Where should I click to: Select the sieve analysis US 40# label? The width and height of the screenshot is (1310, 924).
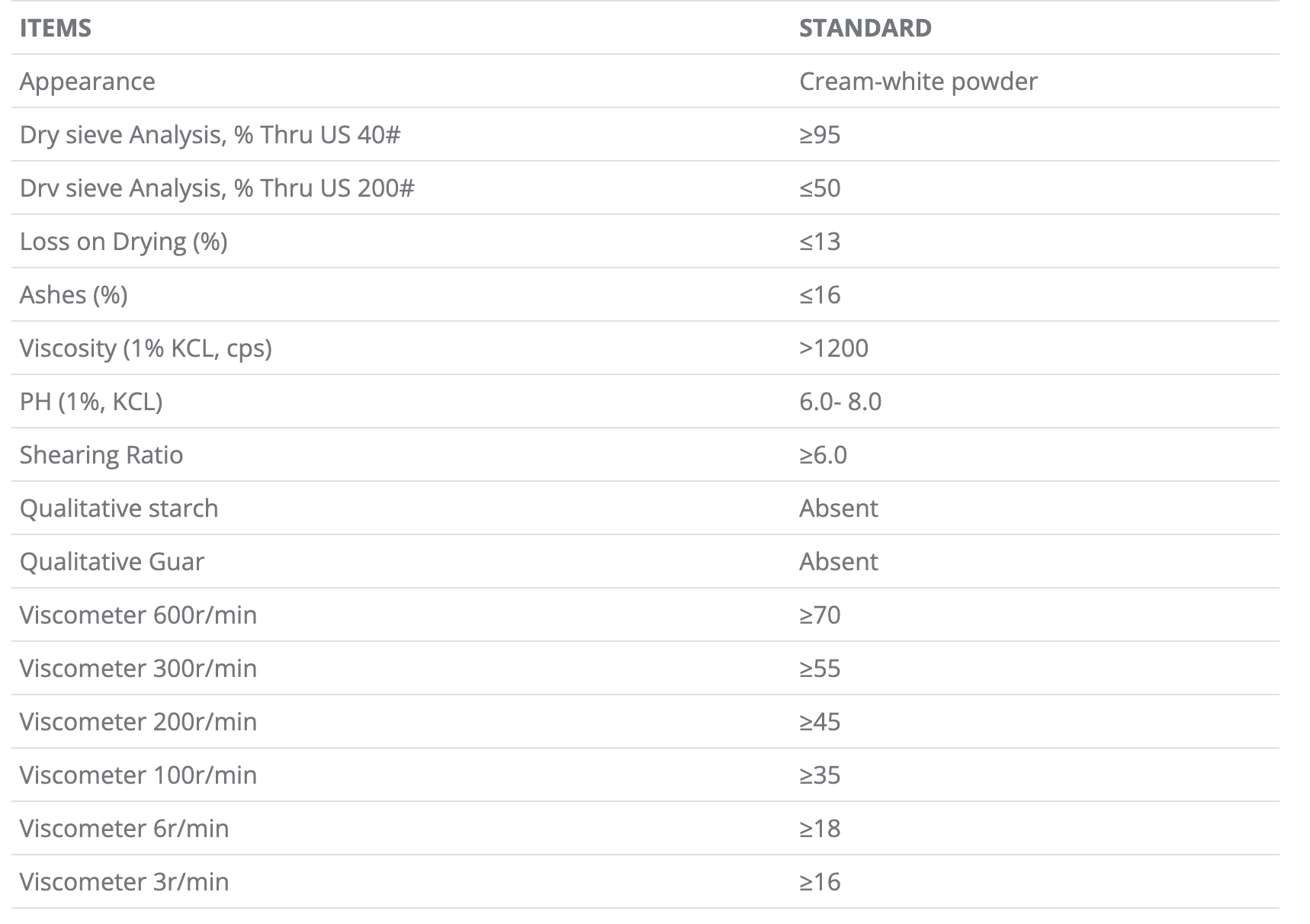pyautogui.click(x=210, y=135)
